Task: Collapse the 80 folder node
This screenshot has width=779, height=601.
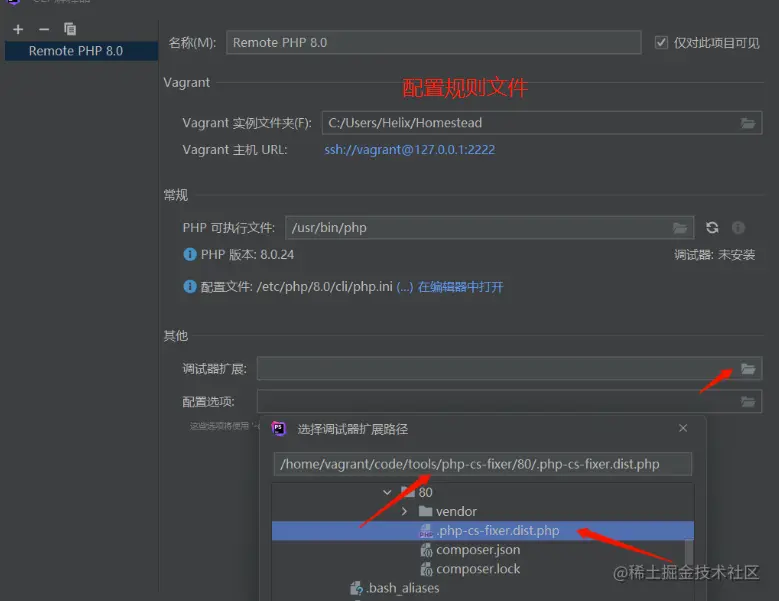Action: [x=387, y=492]
